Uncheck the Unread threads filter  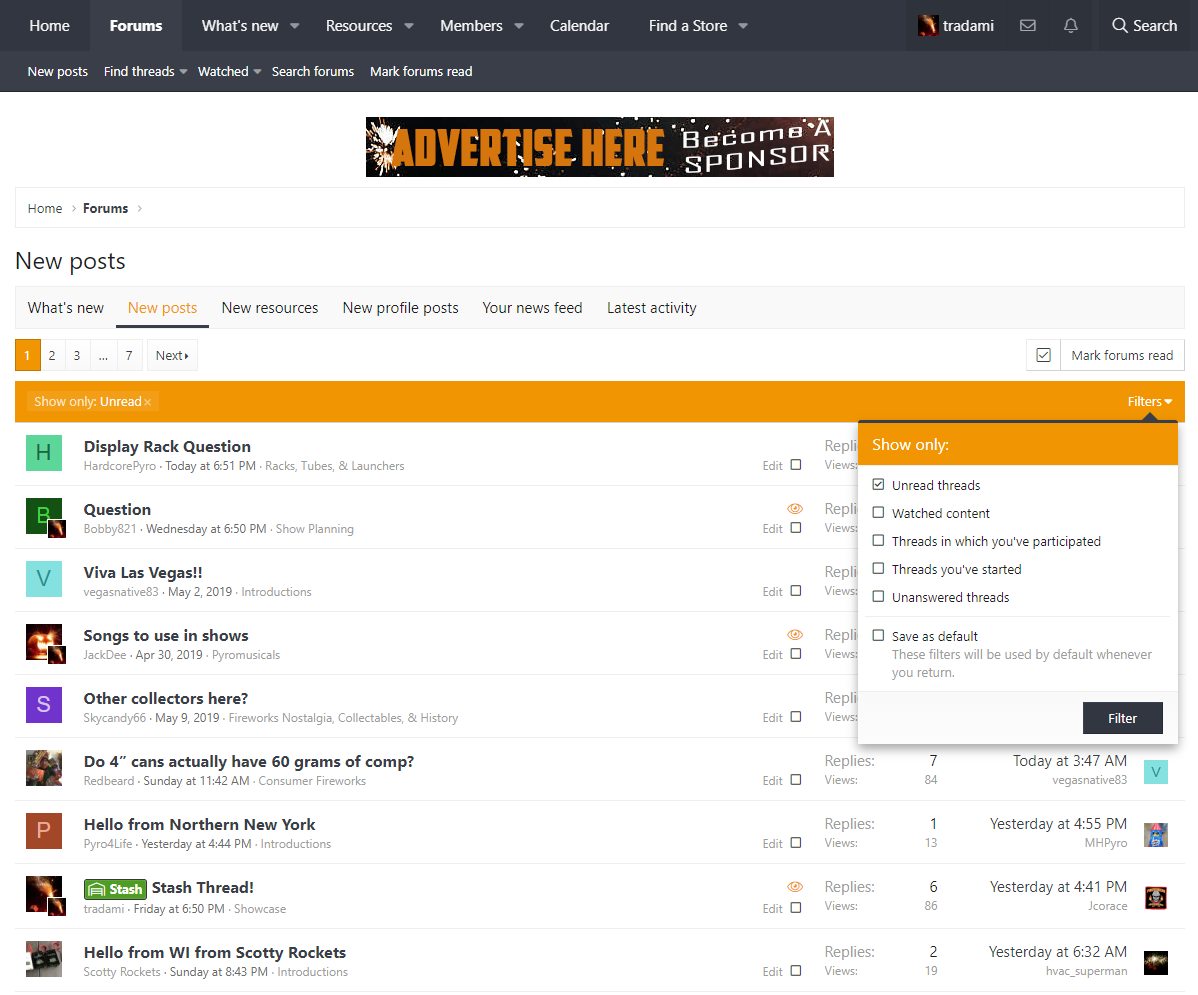pyautogui.click(x=879, y=485)
